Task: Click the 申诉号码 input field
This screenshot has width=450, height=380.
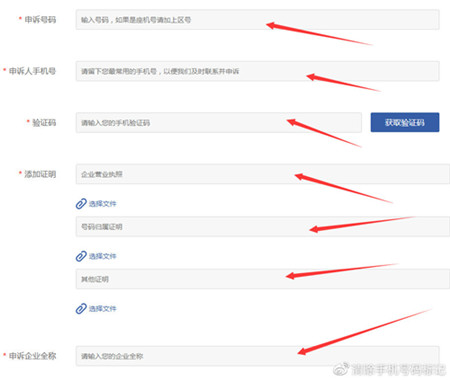Action: click(x=257, y=20)
